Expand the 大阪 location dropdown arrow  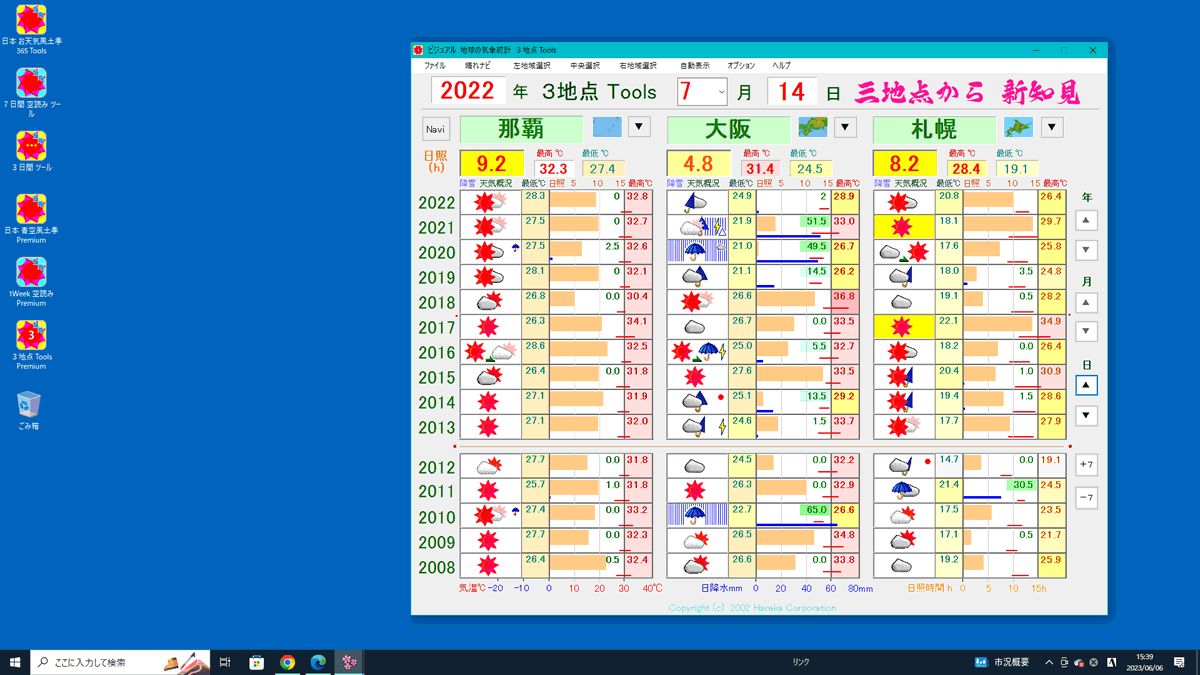point(845,127)
